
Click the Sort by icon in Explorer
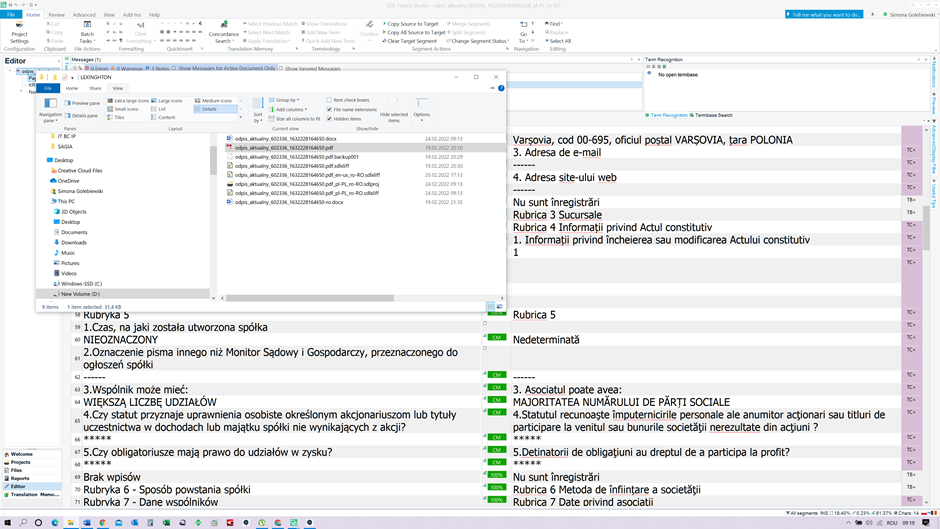pos(258,110)
